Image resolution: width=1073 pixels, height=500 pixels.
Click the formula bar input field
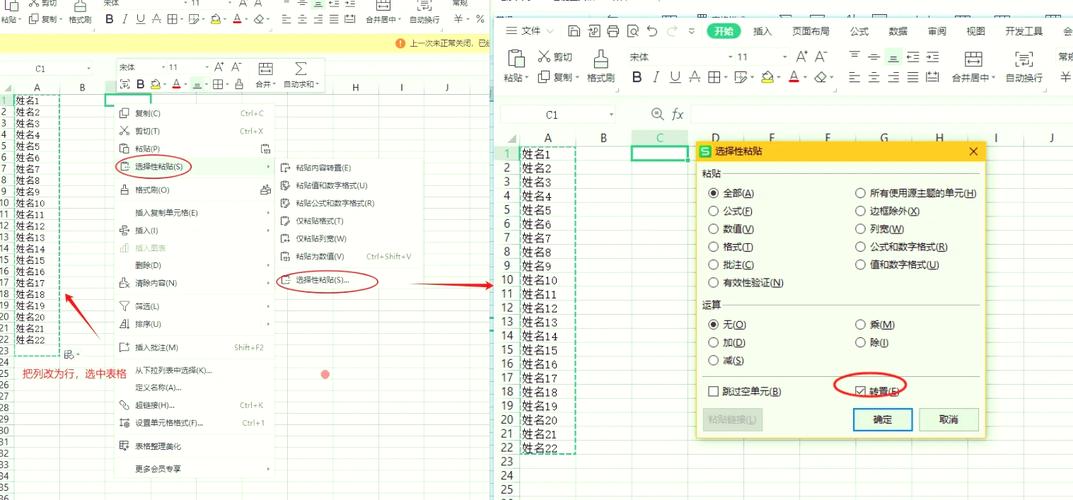coord(879,114)
